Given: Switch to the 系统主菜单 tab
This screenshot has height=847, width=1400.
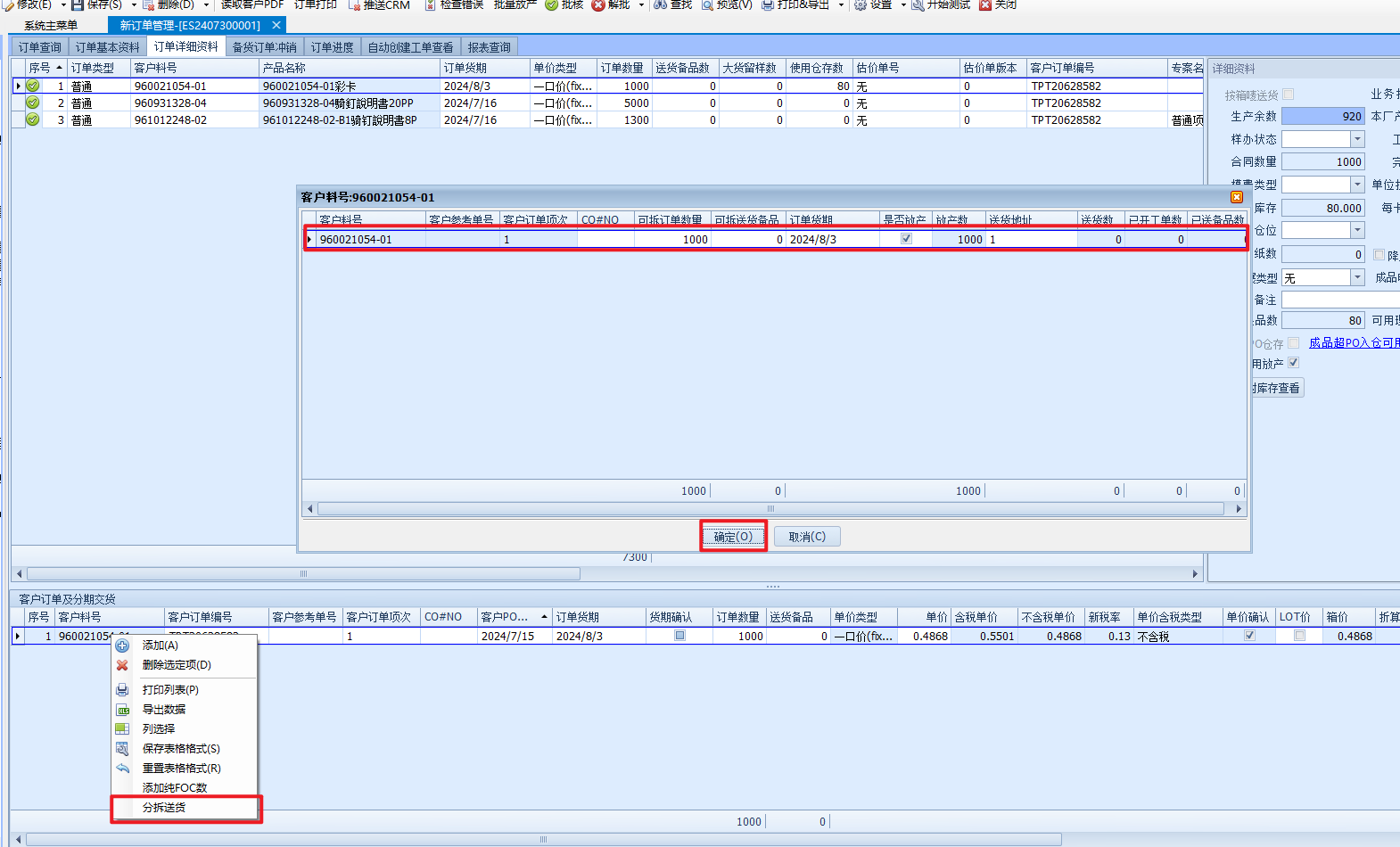Looking at the screenshot, I should [51, 25].
